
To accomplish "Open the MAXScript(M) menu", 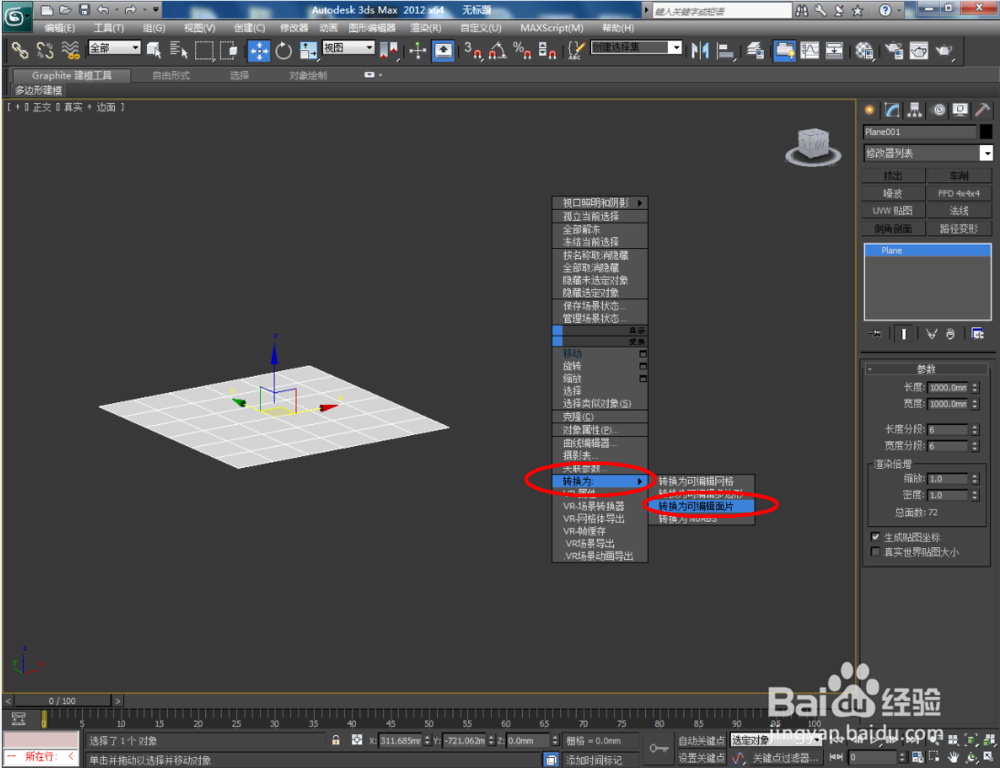I will pos(552,28).
